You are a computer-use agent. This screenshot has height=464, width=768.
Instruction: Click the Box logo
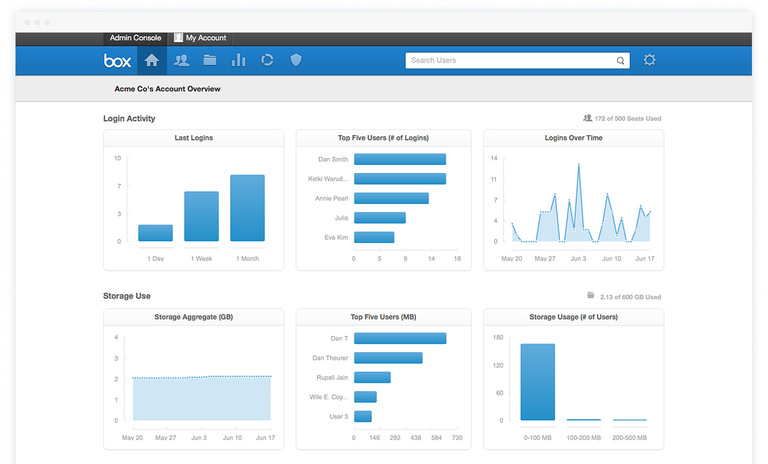117,60
